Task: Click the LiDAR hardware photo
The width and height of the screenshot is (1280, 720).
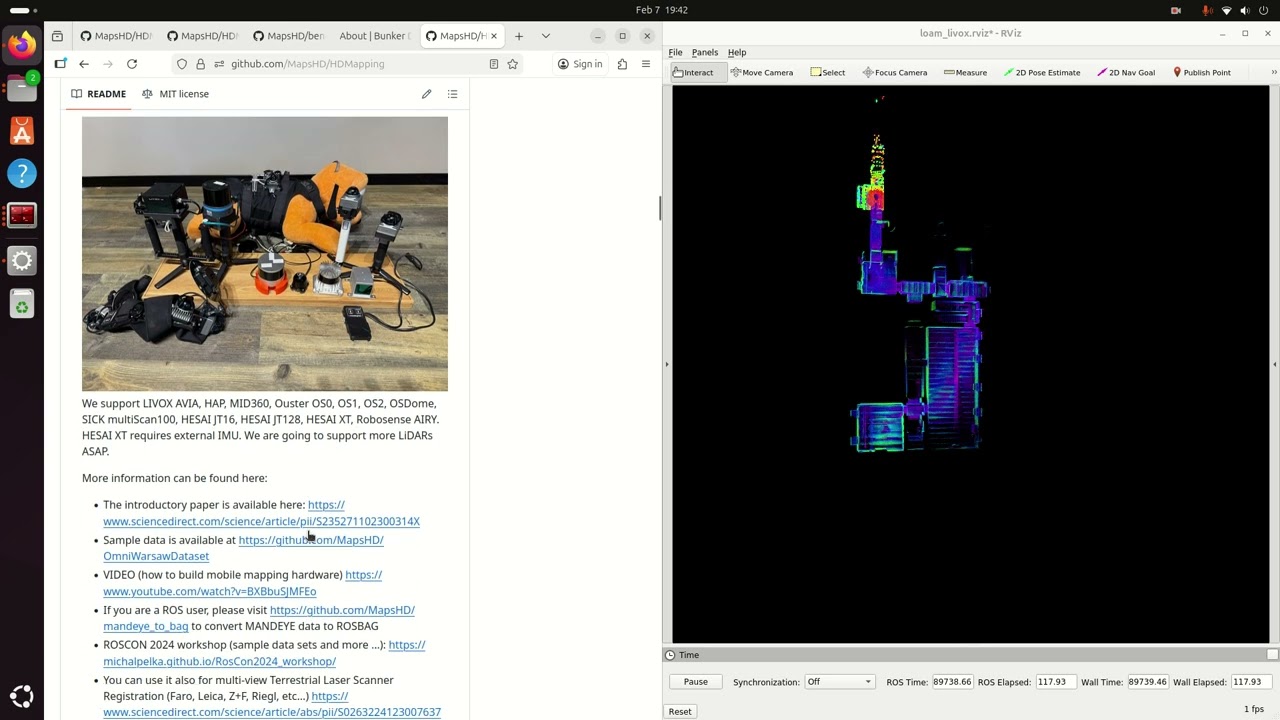Action: tap(265, 254)
